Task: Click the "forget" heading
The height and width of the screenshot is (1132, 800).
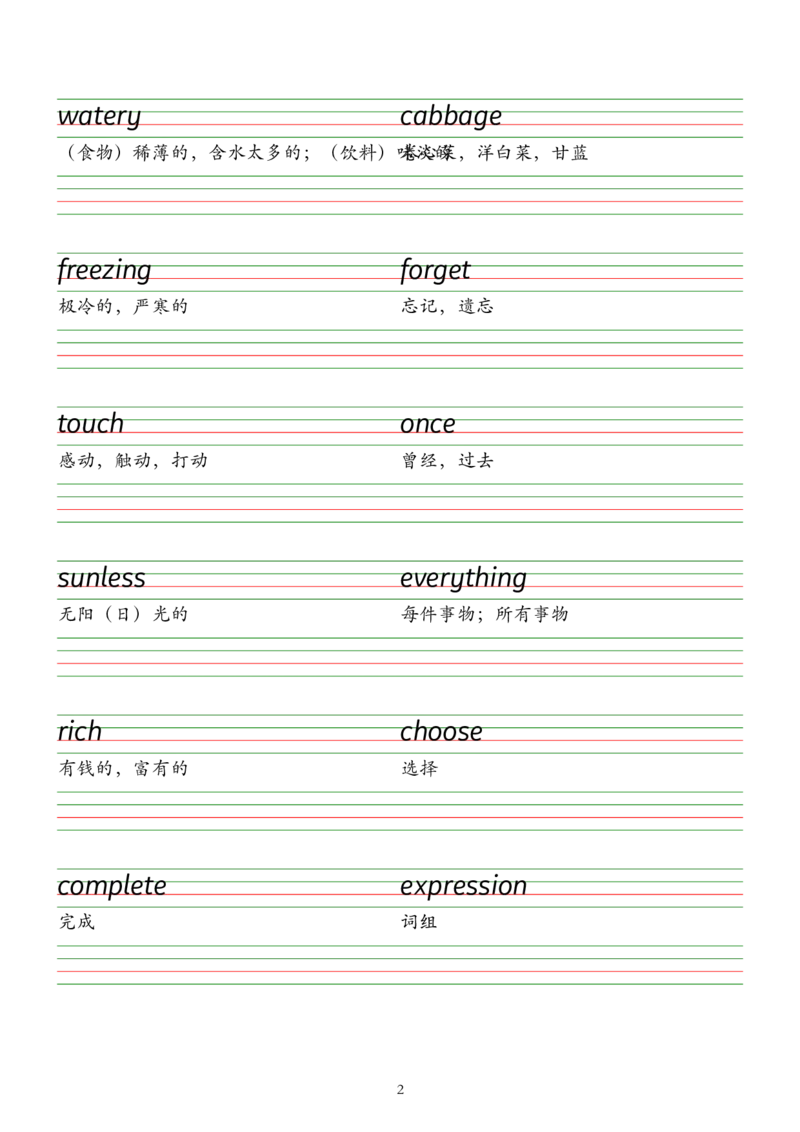Action: 435,271
